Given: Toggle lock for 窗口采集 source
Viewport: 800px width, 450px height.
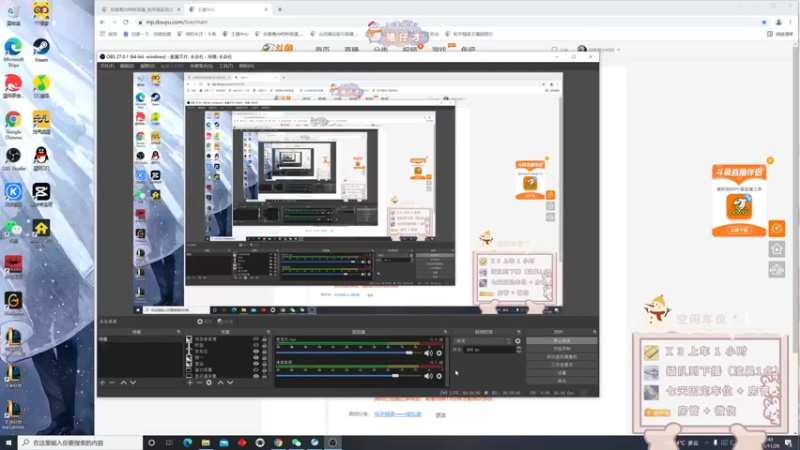Looking at the screenshot, I should tap(264, 370).
